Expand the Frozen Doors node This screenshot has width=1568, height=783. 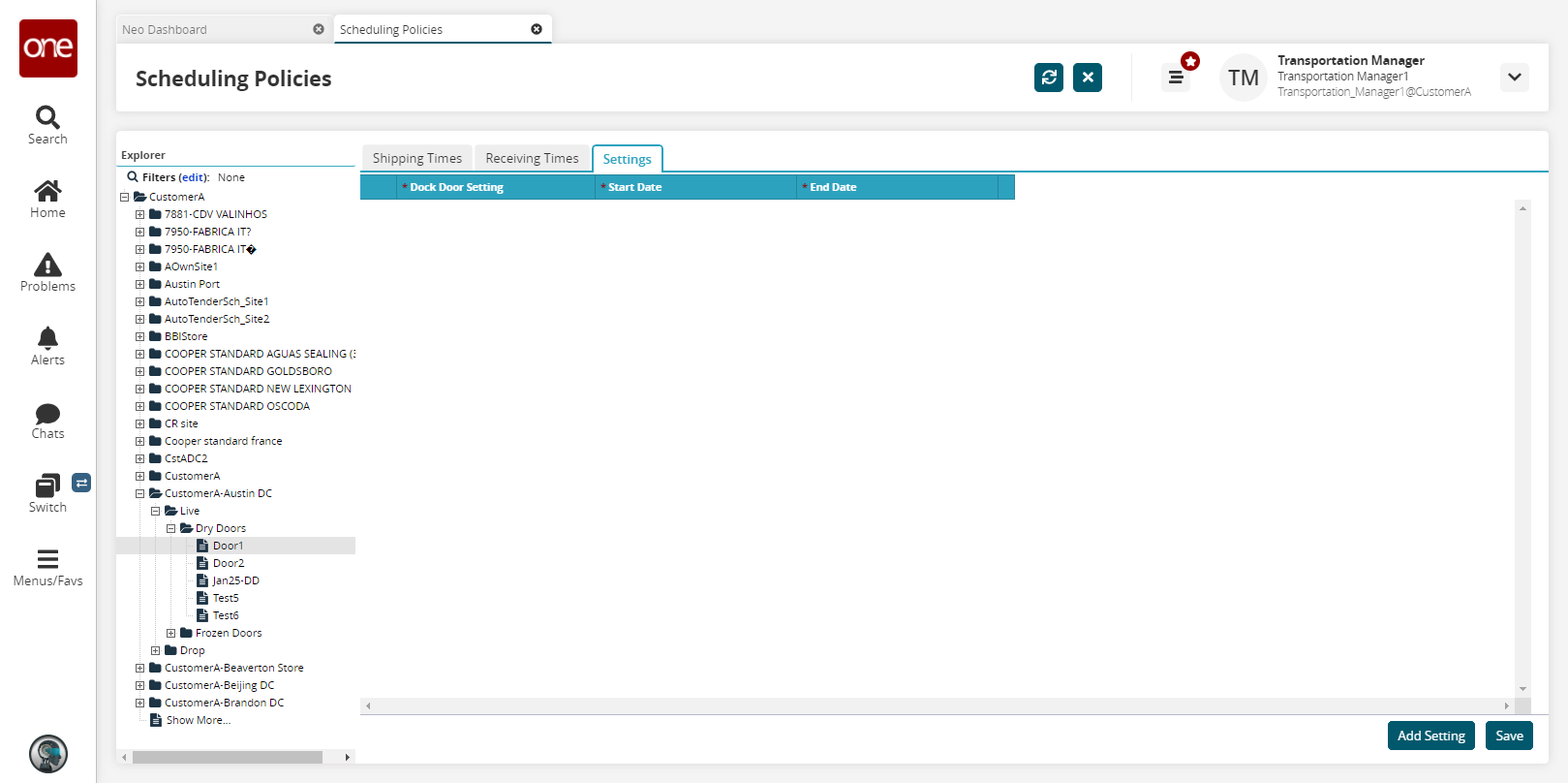tap(171, 633)
